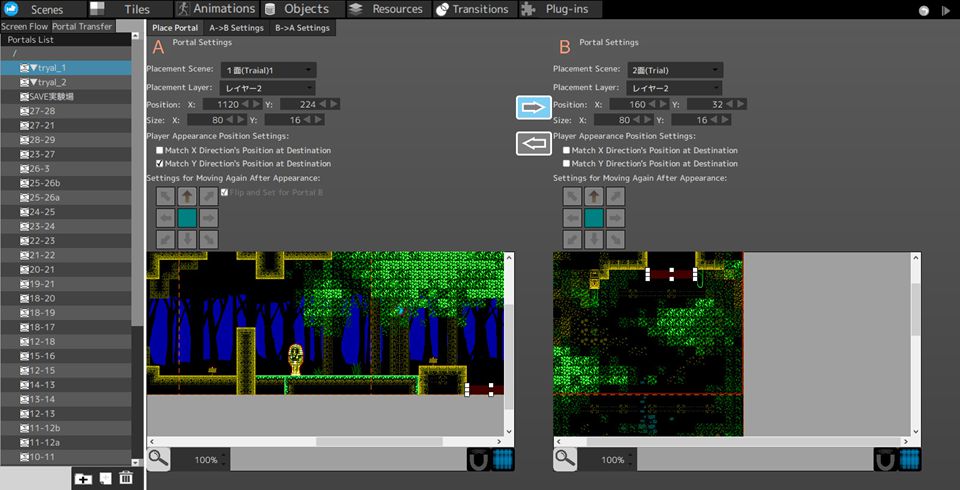Image resolution: width=960 pixels, height=490 pixels.
Task: Enable Match X Direction checkbox for Portal A
Action: (x=160, y=150)
